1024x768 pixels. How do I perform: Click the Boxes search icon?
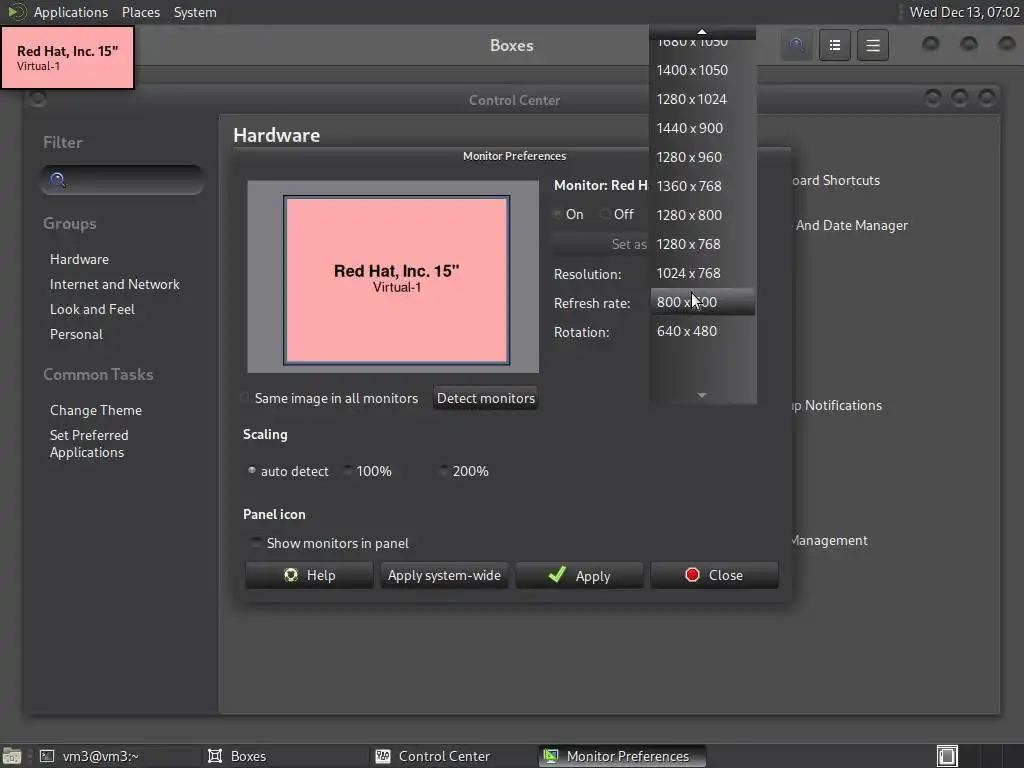pos(797,45)
